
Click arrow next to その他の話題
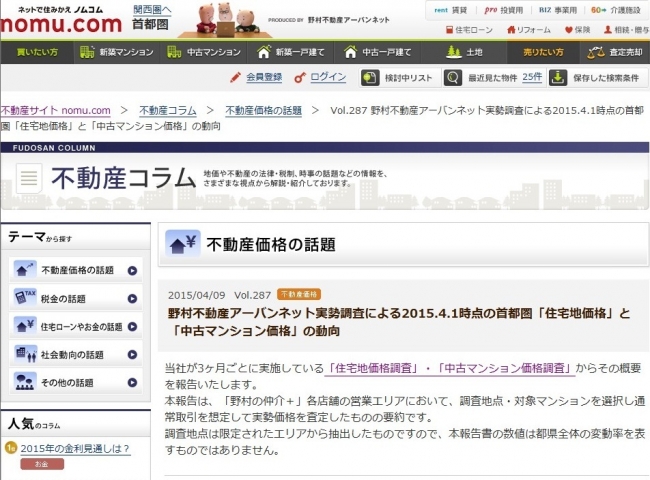[x=132, y=383]
